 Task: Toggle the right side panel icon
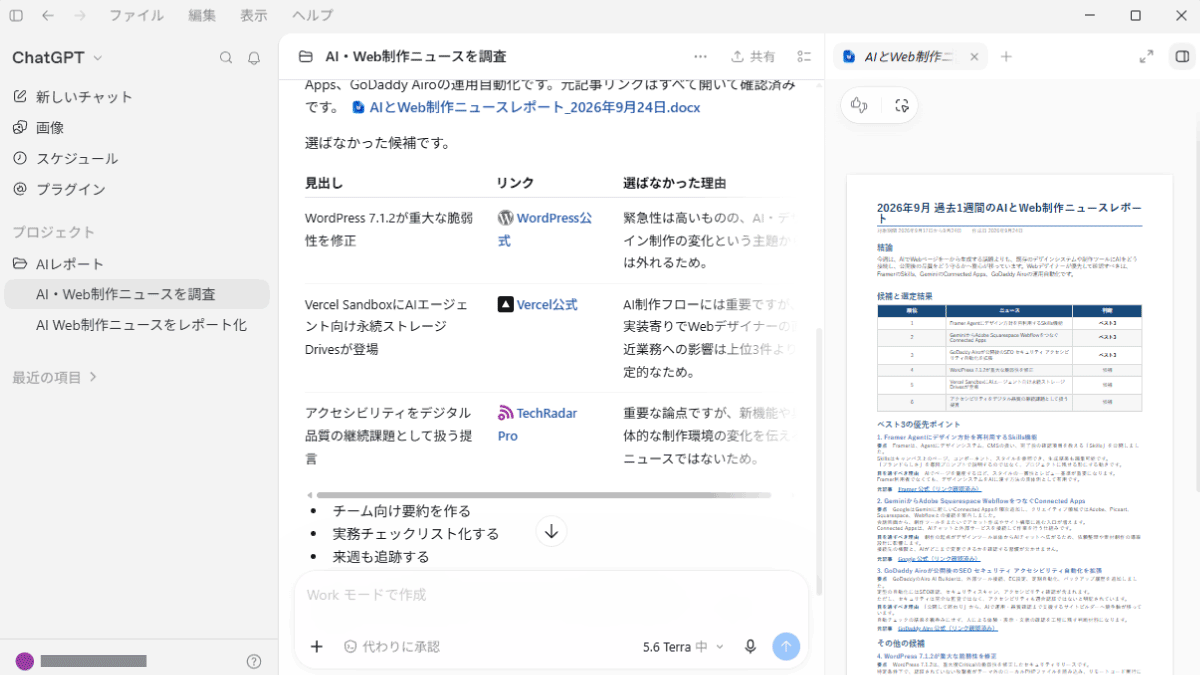(x=1182, y=57)
